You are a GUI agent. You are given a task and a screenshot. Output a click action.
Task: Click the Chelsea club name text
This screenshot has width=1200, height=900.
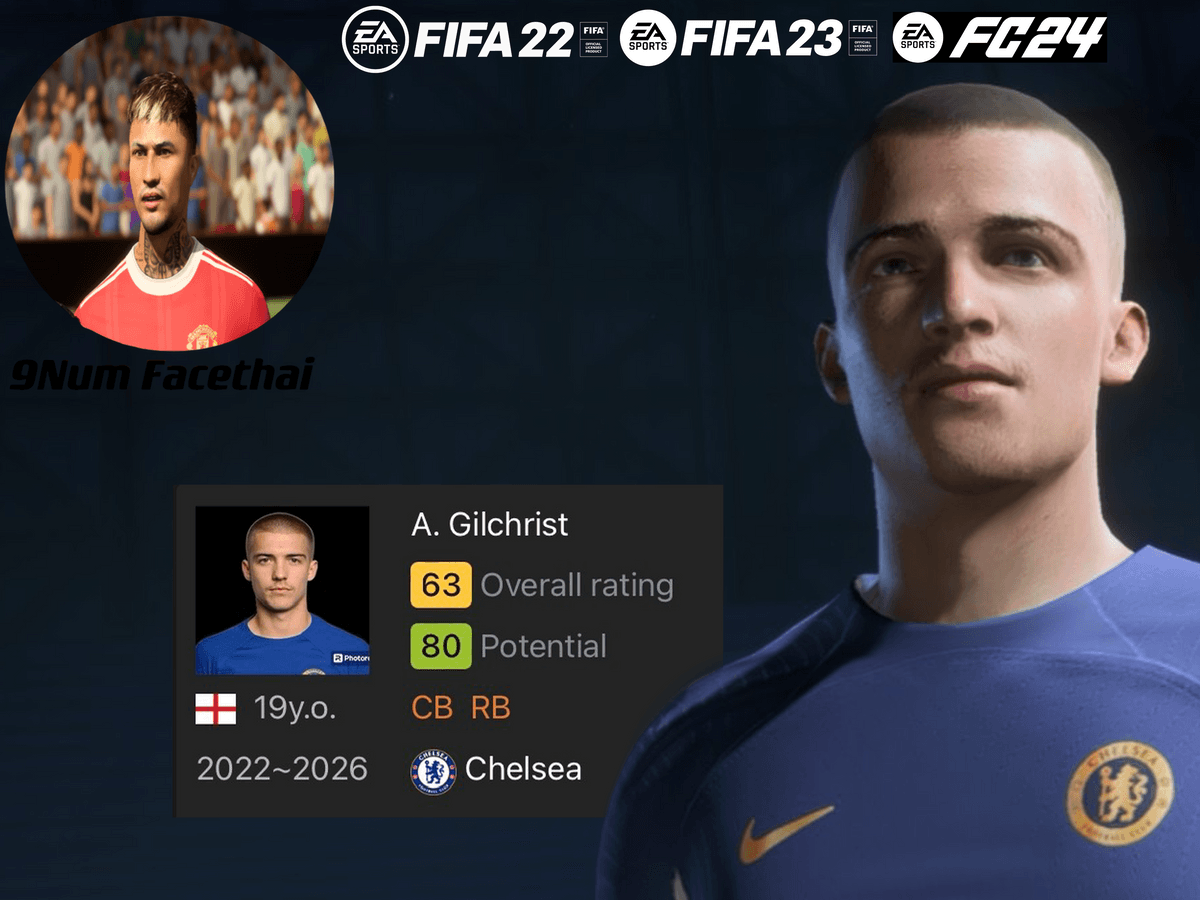tap(523, 769)
